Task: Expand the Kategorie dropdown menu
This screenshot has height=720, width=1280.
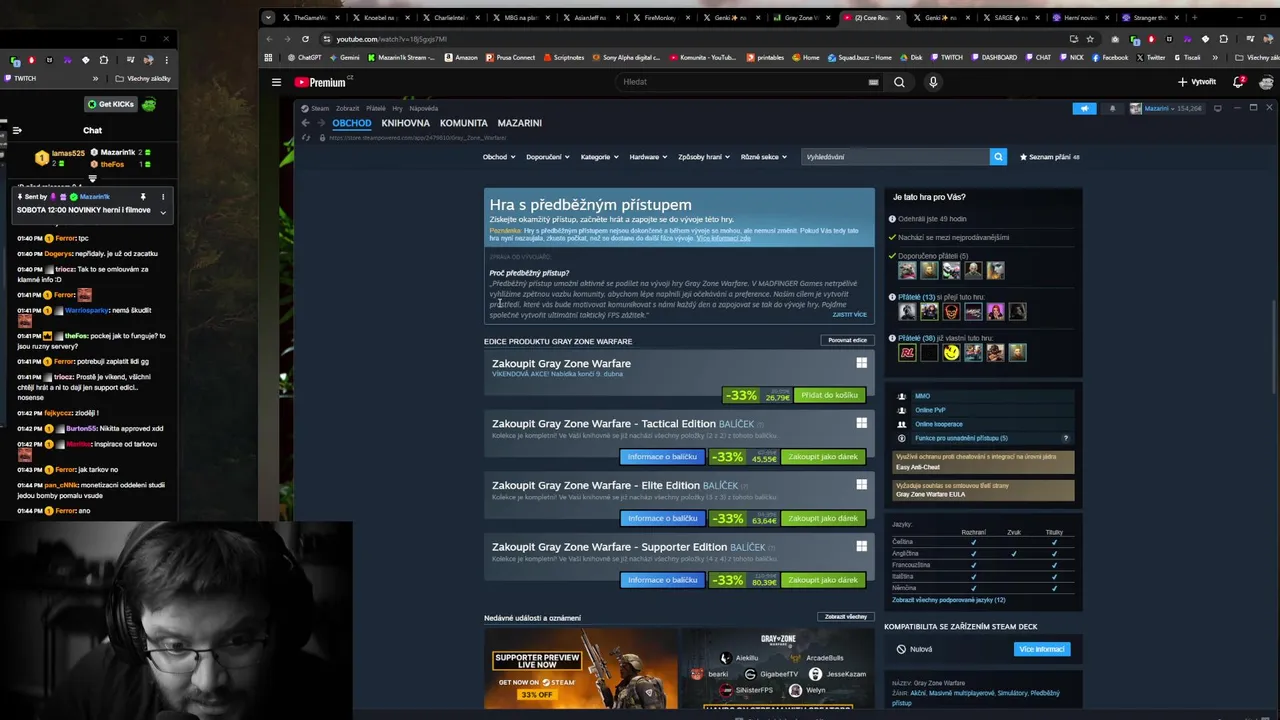Action: pos(600,157)
